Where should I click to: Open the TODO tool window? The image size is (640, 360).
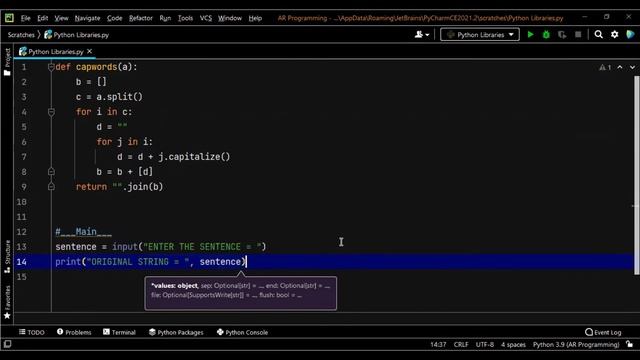click(31, 332)
